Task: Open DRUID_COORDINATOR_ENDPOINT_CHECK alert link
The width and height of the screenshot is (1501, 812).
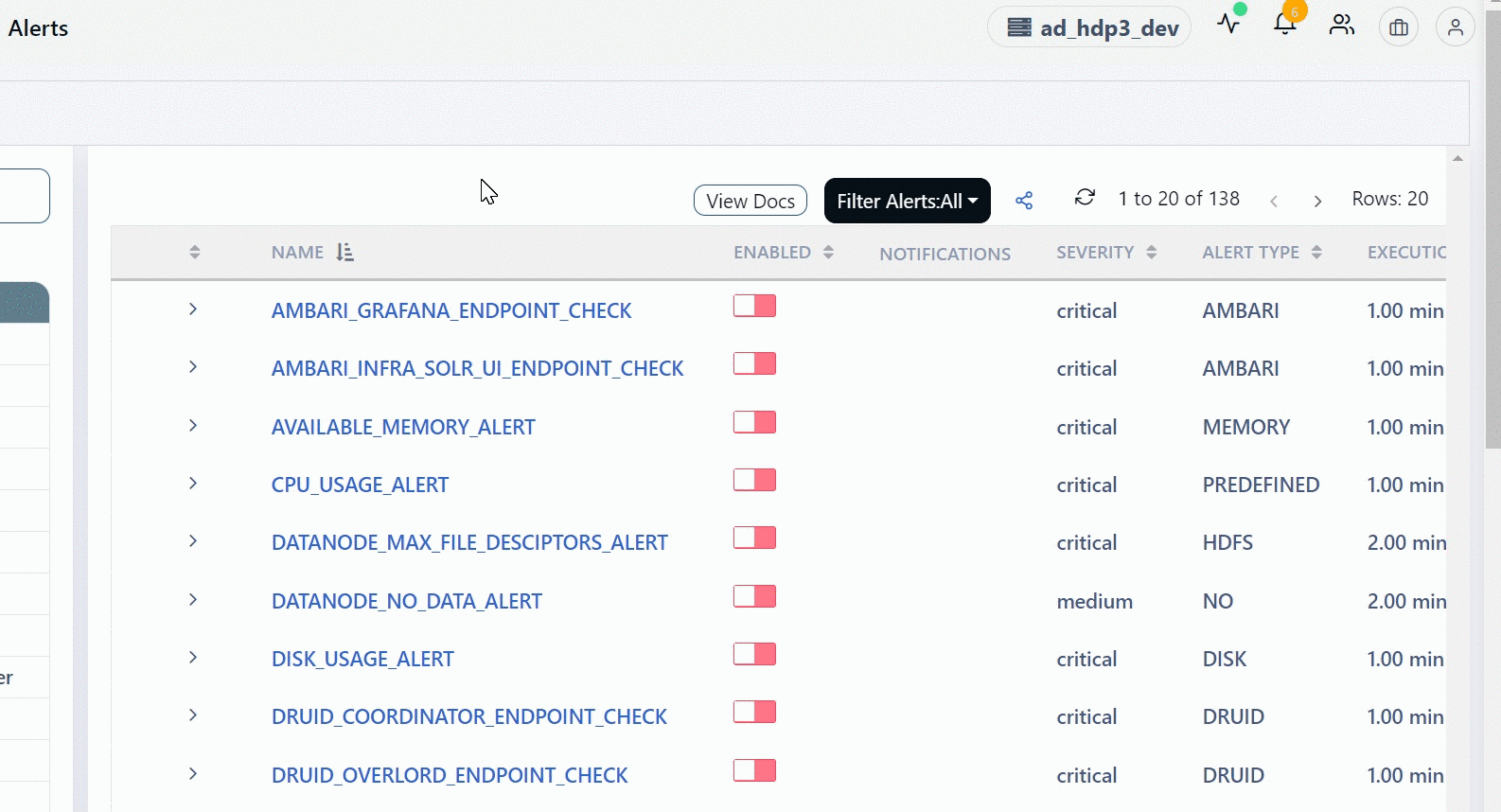Action: (469, 716)
